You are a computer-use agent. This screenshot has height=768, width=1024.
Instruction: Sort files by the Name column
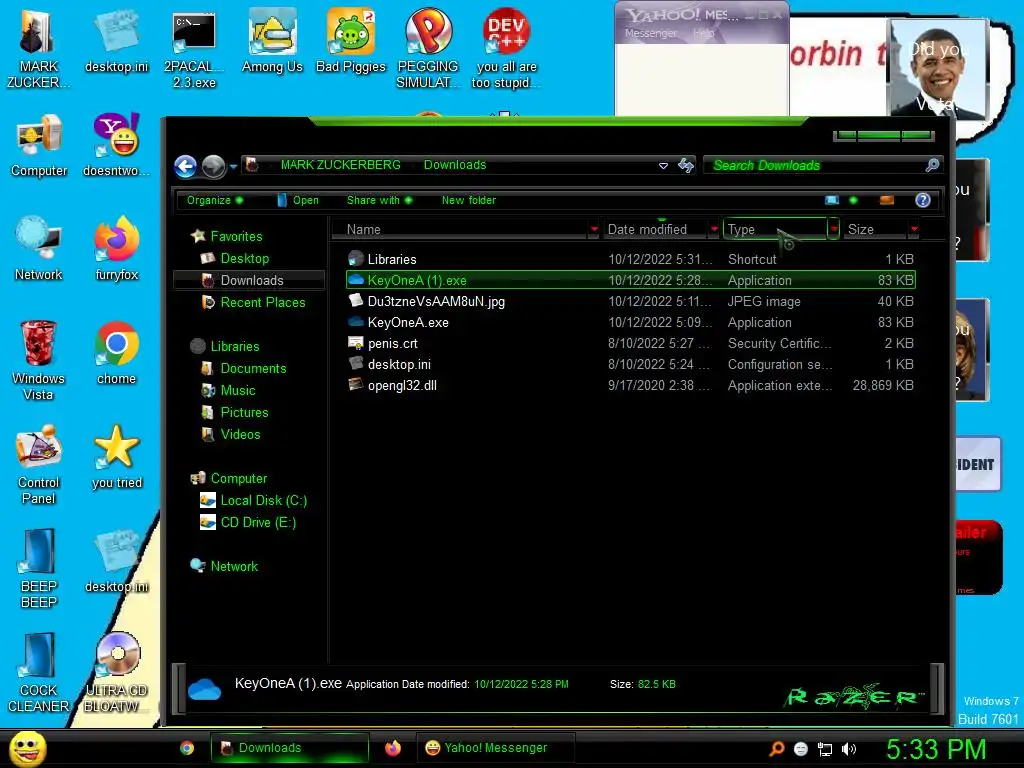pos(460,229)
